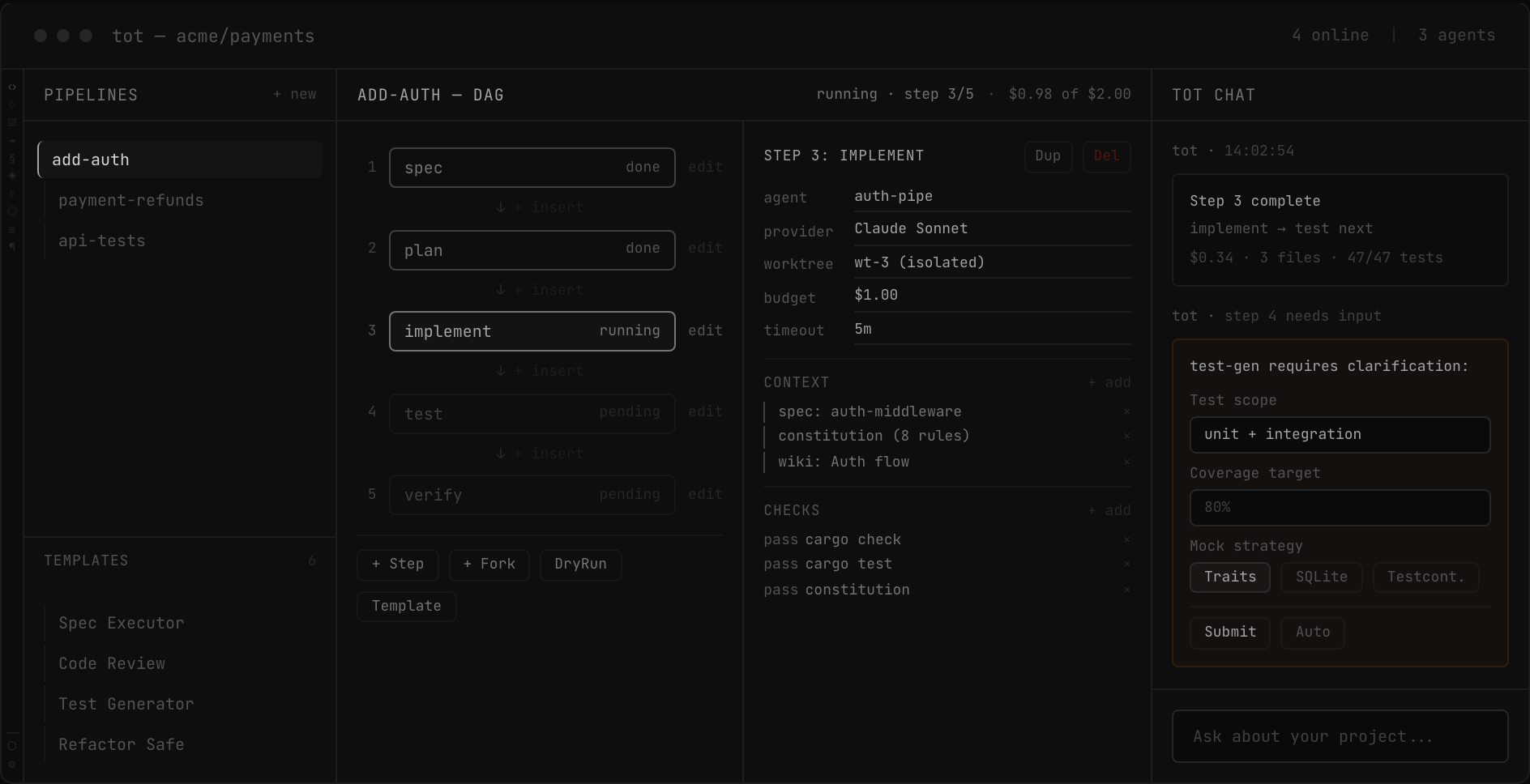Focus the 'Ask about your project...' chat input

click(x=1340, y=736)
